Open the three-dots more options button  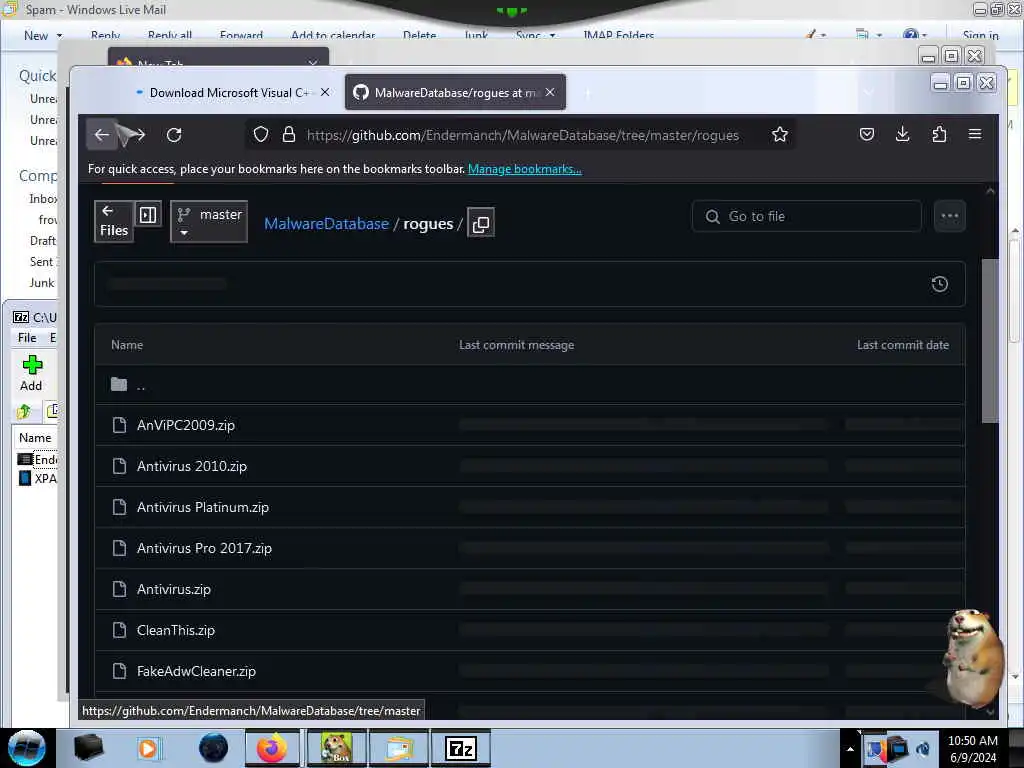pyautogui.click(x=950, y=216)
